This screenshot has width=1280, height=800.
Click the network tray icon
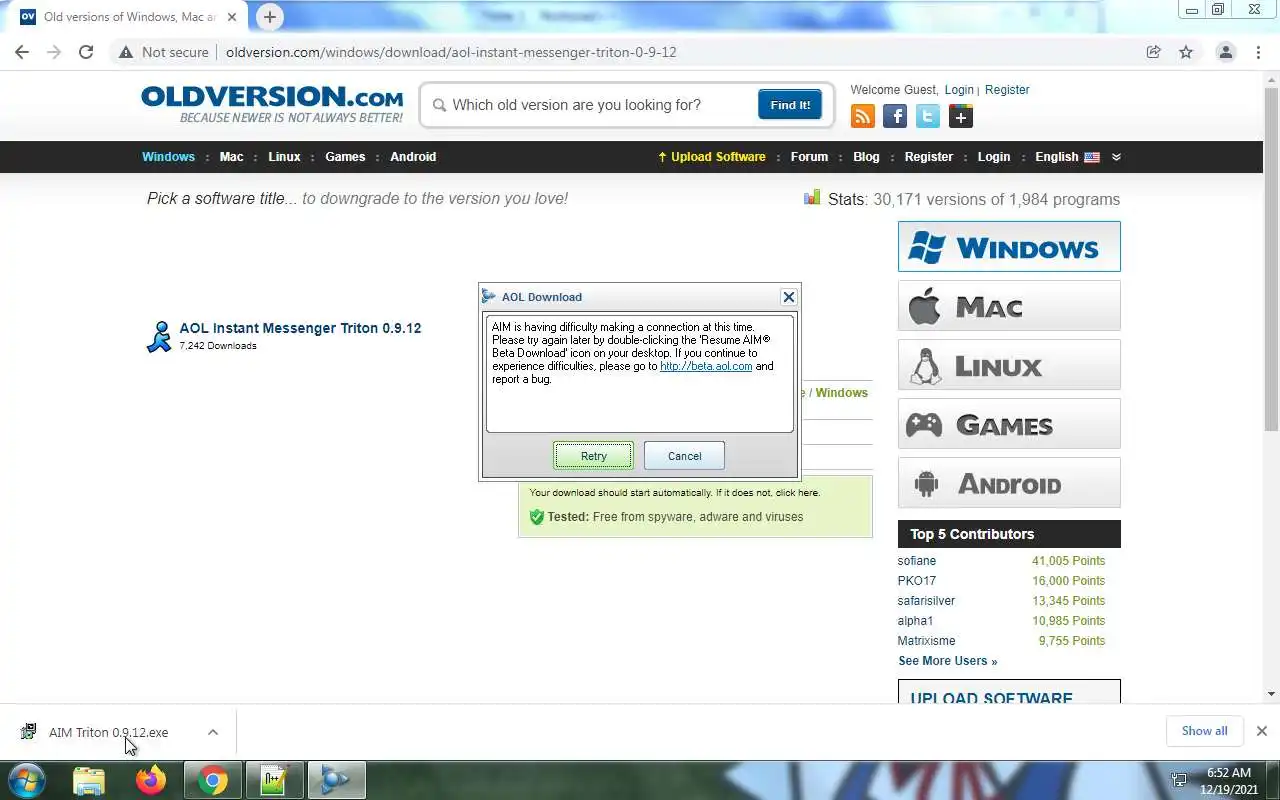tap(1180, 780)
